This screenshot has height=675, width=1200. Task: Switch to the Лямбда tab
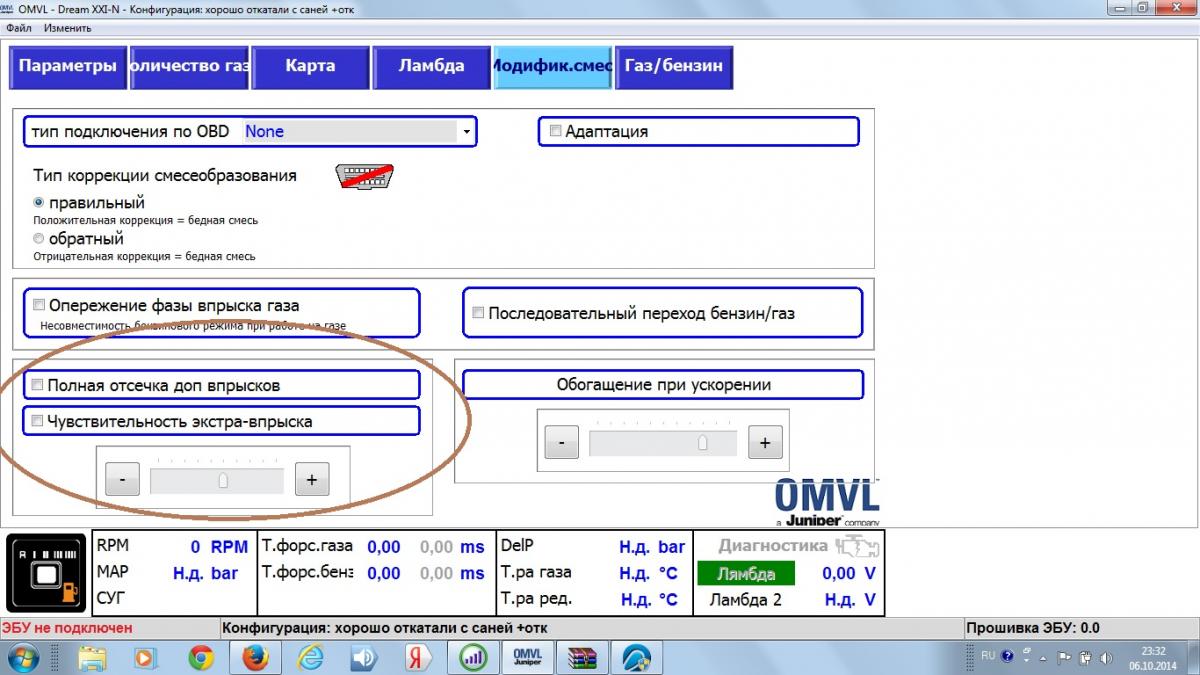[x=431, y=66]
